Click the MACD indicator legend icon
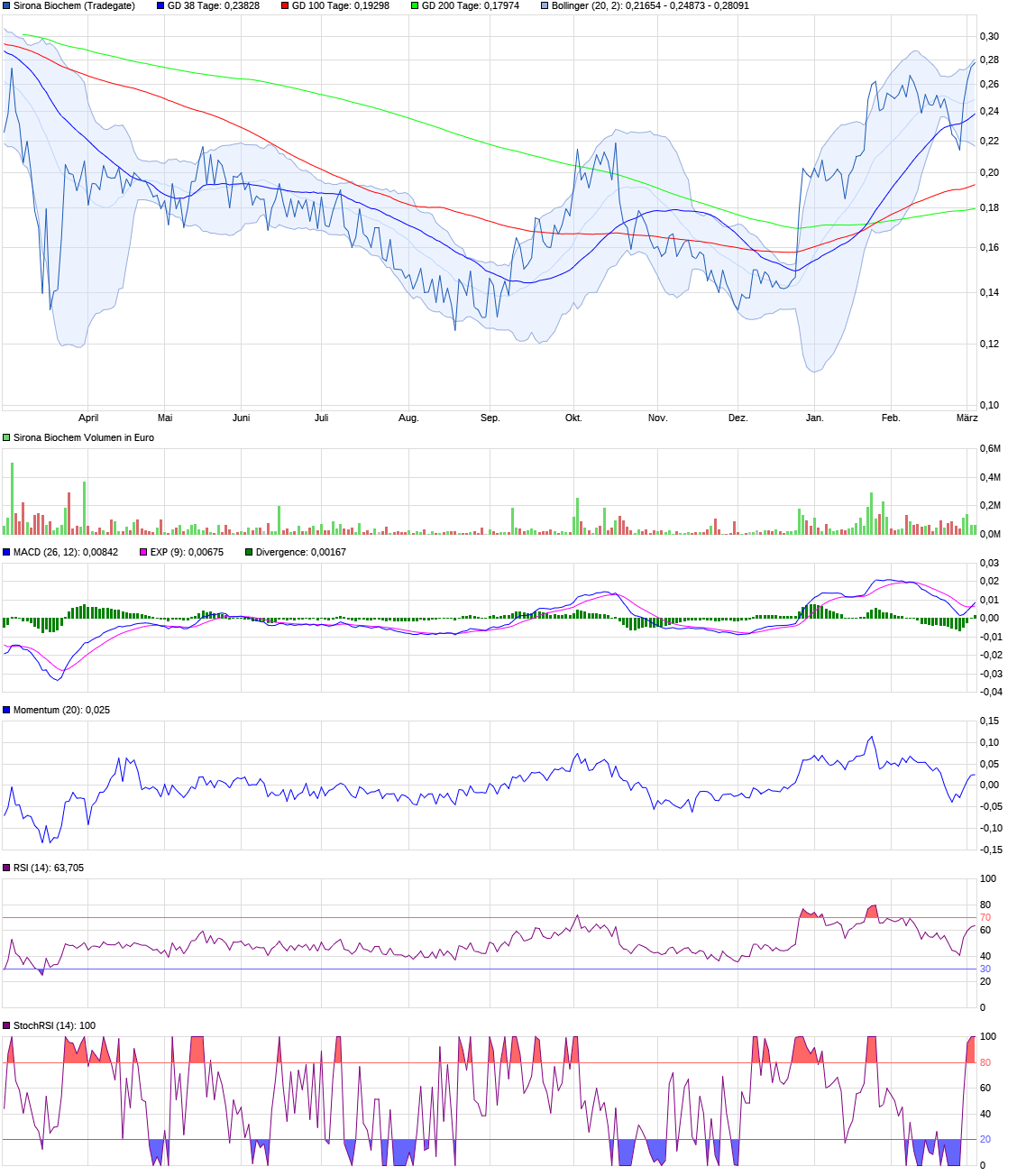The image size is (1017, 1176). point(7,551)
